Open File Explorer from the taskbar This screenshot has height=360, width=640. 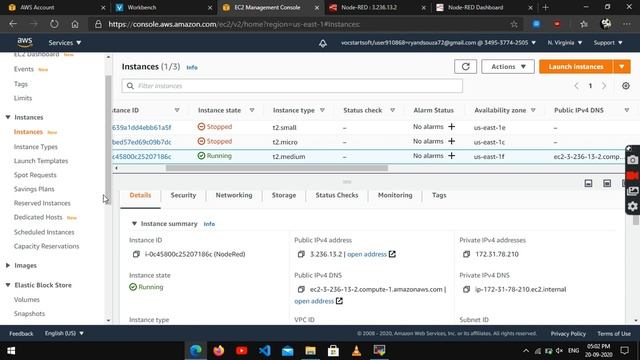(310, 351)
